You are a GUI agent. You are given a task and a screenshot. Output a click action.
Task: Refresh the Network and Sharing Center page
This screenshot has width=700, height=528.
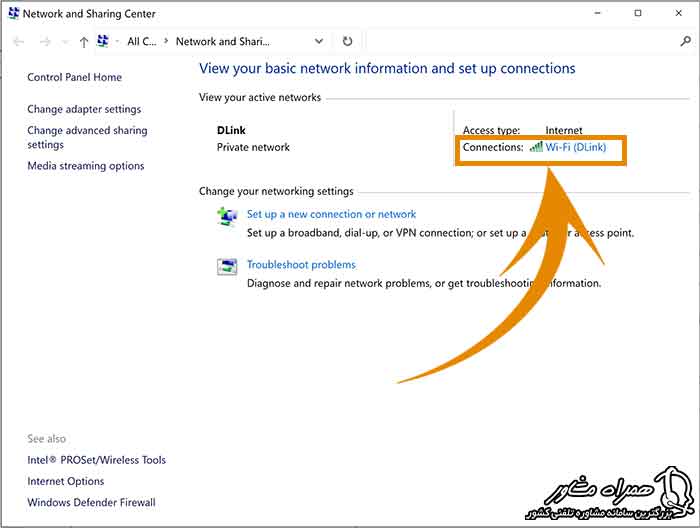click(347, 42)
